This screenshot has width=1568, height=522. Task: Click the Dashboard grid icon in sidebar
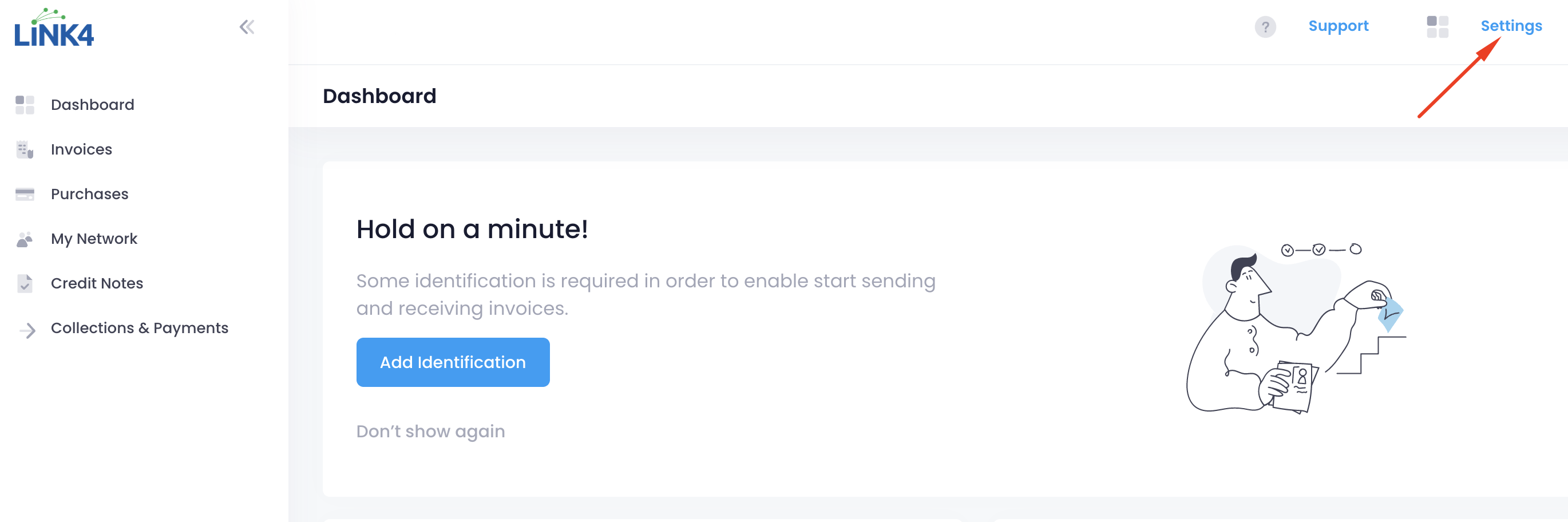click(x=25, y=105)
